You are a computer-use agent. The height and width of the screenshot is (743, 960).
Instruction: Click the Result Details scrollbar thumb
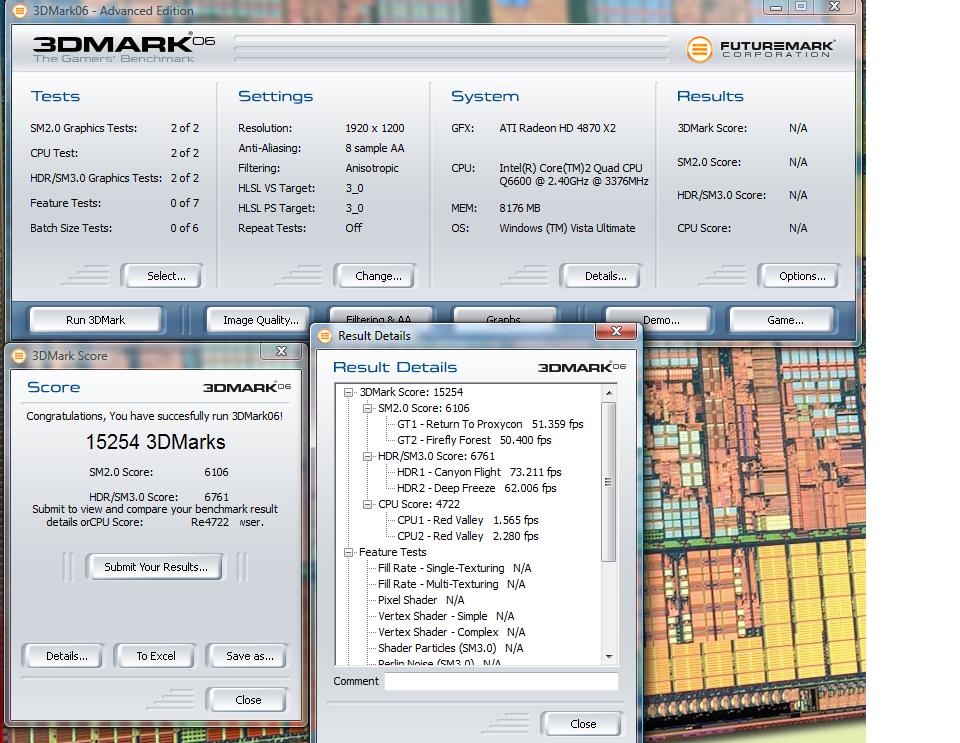click(608, 482)
